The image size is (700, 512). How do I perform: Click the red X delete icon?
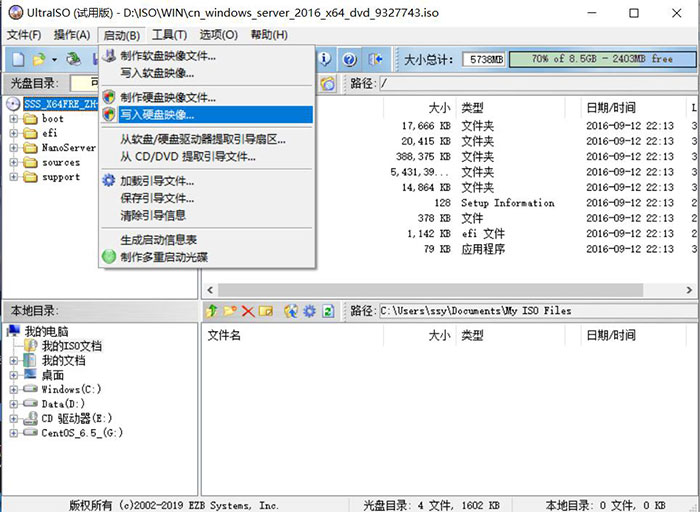coord(248,311)
